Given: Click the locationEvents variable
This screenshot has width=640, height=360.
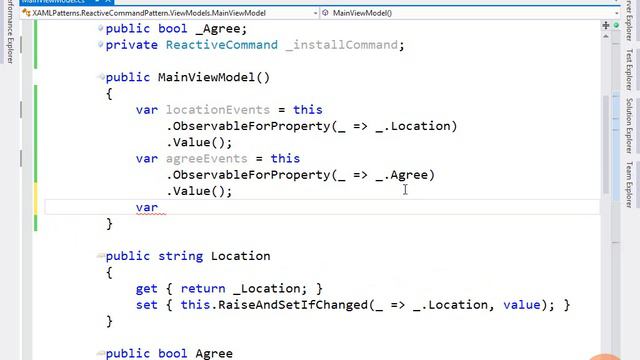Looking at the screenshot, I should pos(218,110).
